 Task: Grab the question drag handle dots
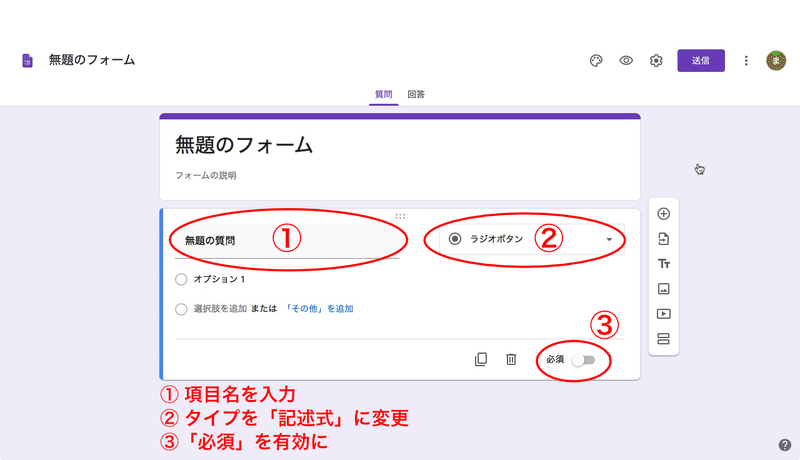(x=401, y=216)
